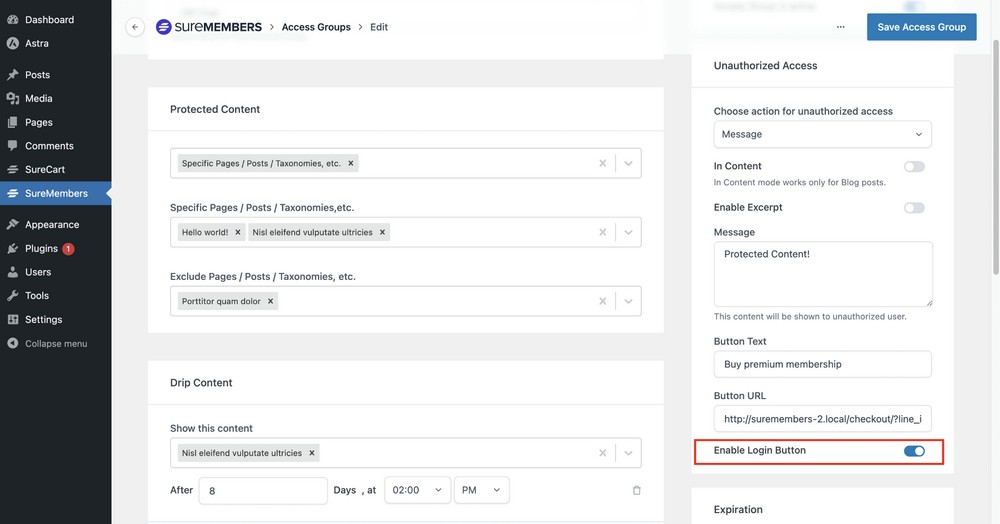Clear all Exclude Pages selections
This screenshot has width=1000, height=524.
[602, 301]
